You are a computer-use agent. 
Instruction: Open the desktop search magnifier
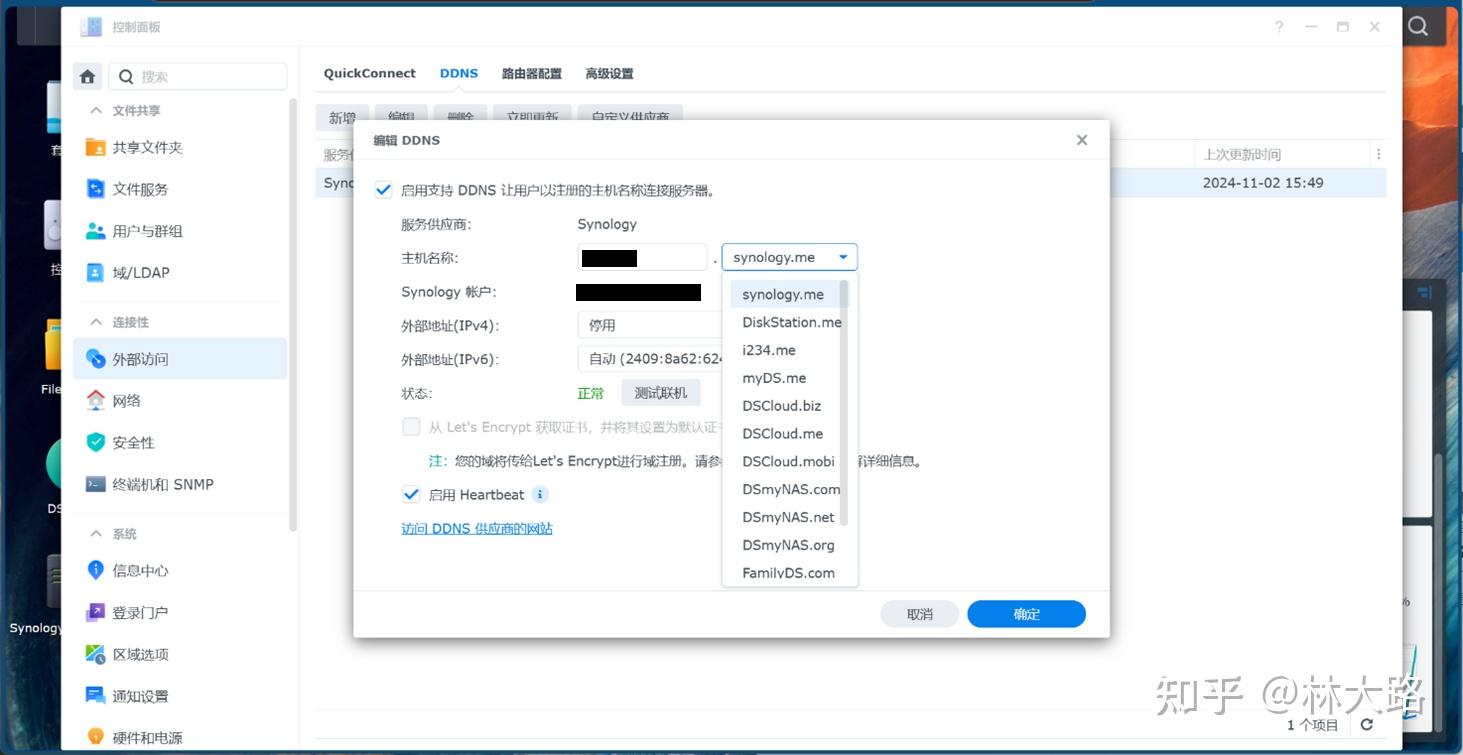(1418, 26)
